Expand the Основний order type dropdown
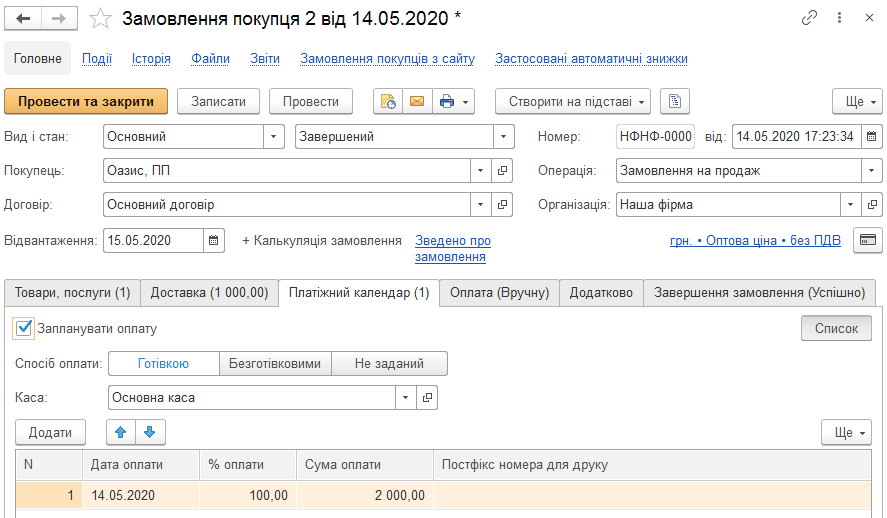 click(273, 136)
